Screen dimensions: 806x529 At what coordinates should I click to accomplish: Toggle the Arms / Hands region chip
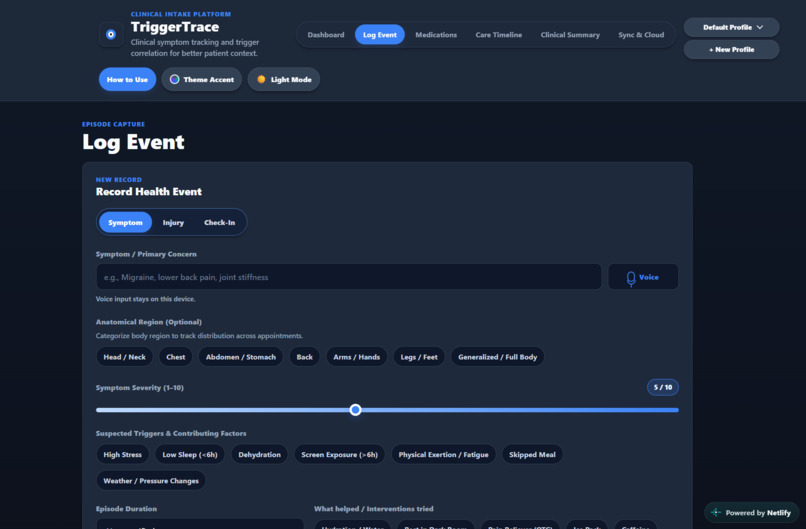click(357, 357)
